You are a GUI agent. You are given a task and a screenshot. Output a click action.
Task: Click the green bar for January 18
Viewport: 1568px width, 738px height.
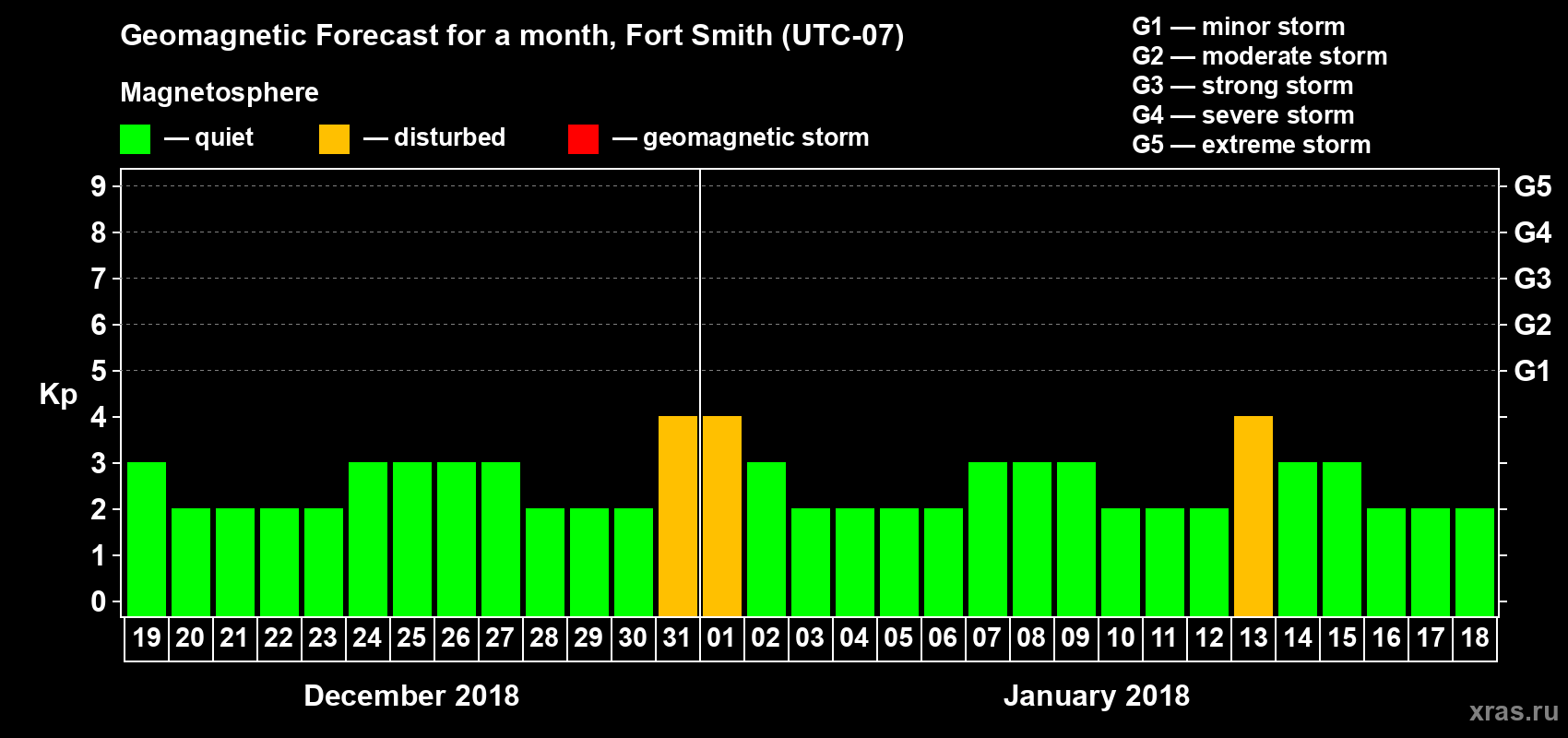pos(1475,562)
